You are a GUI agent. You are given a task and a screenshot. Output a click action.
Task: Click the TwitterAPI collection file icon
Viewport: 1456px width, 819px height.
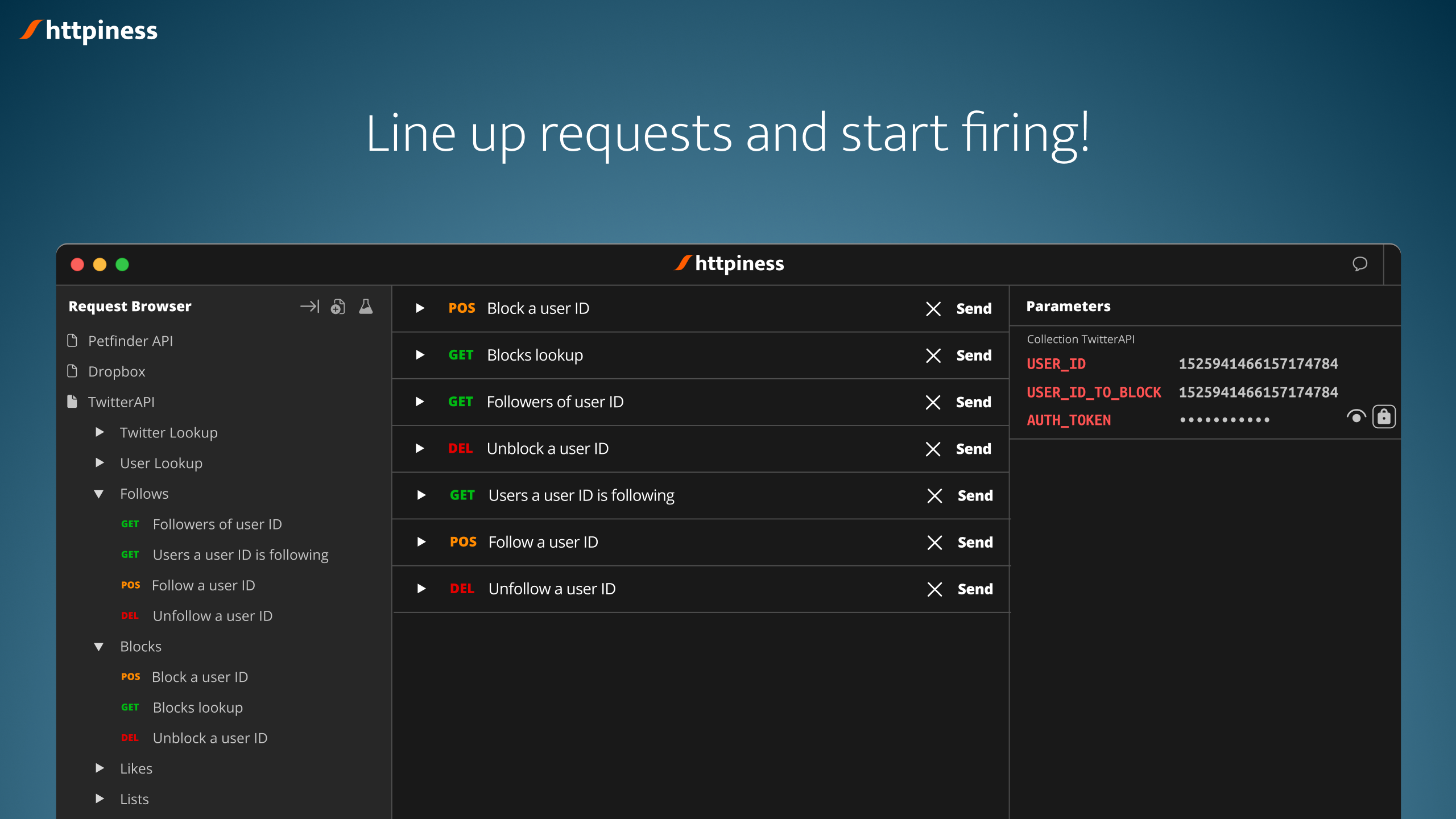(x=72, y=402)
